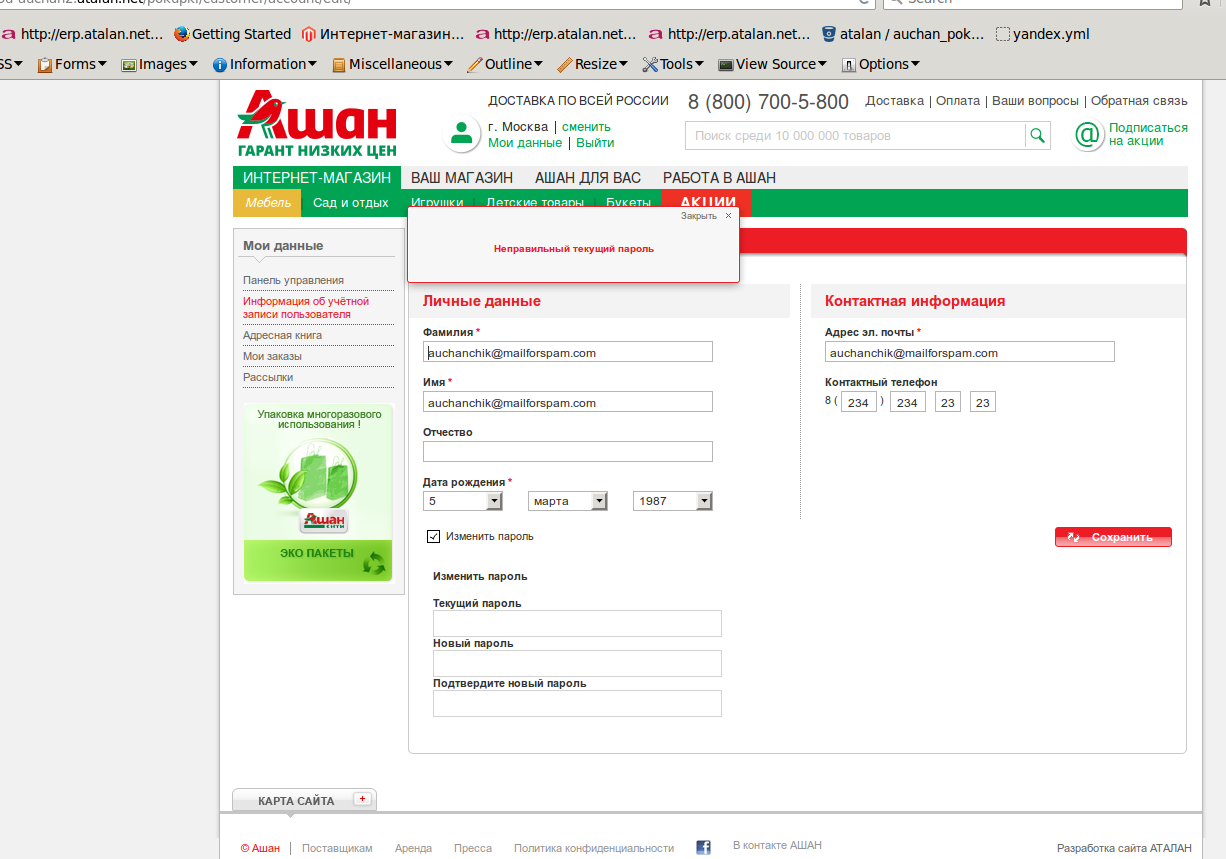Open Интернет-магазин Magento bookmark
The height and width of the screenshot is (859, 1226).
click(382, 34)
